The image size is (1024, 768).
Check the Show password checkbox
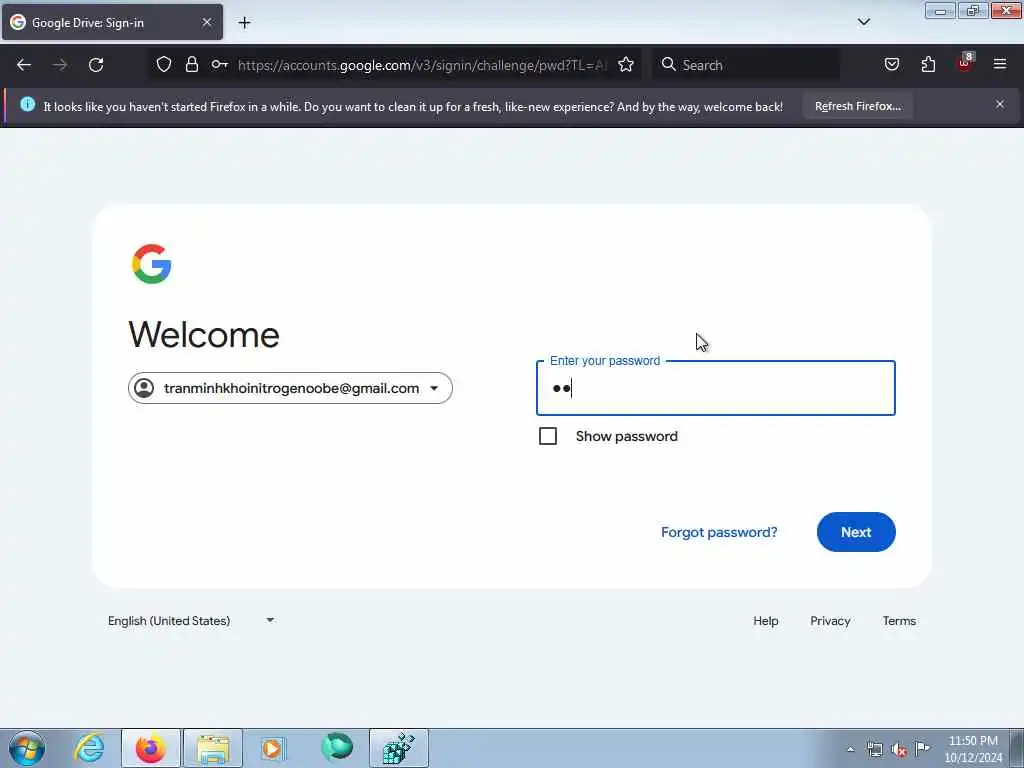[548, 436]
